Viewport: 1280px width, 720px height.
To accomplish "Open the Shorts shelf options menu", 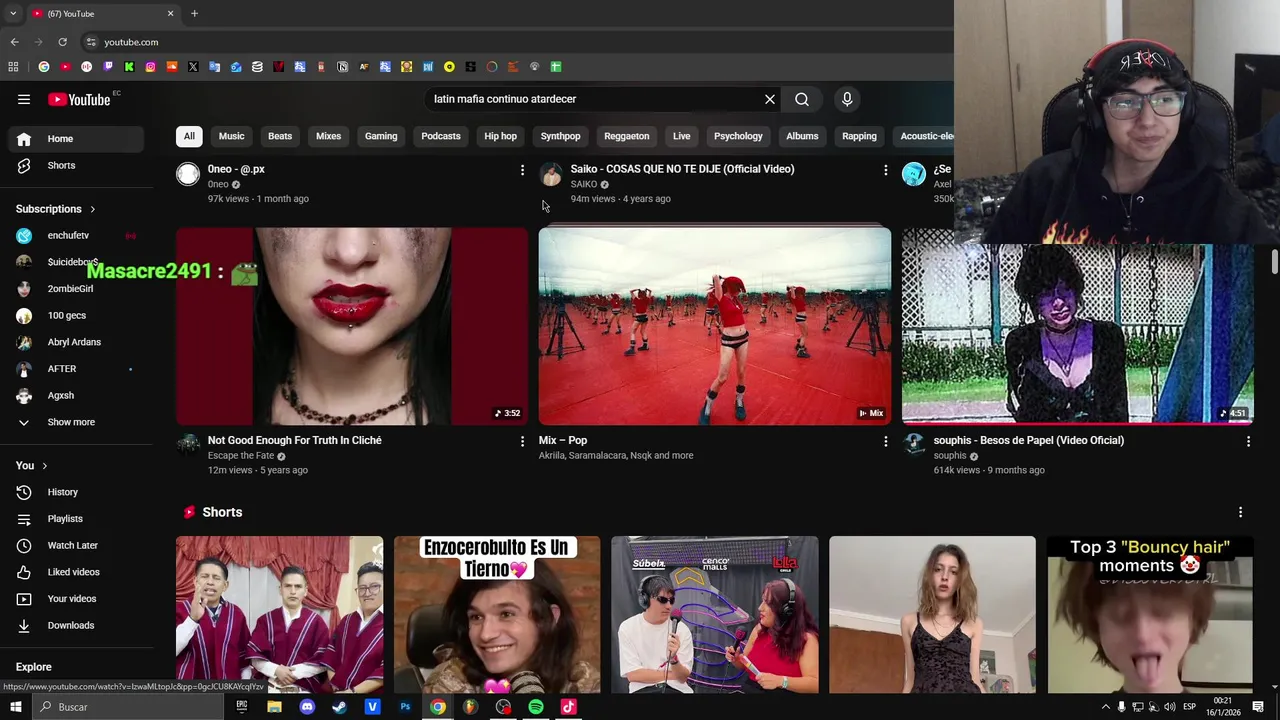I will 1240,512.
